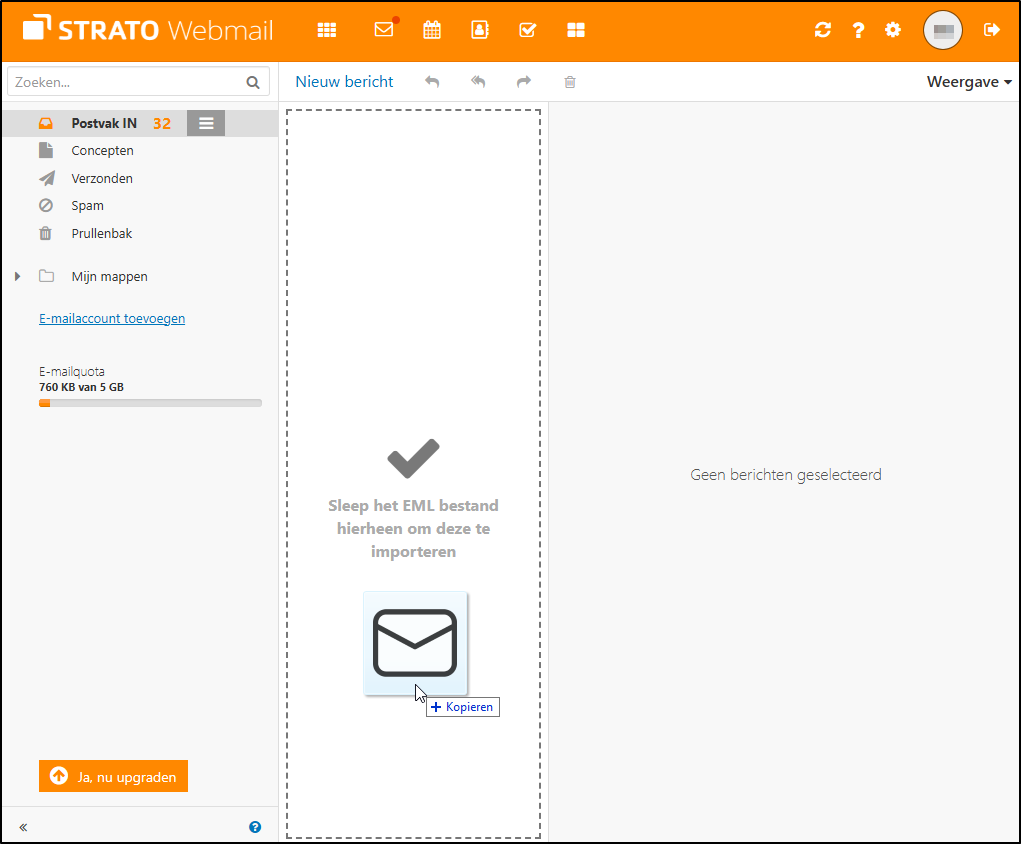Open the Mail envelope icon in the top bar
Image resolution: width=1021 pixels, height=844 pixels.
pos(383,30)
